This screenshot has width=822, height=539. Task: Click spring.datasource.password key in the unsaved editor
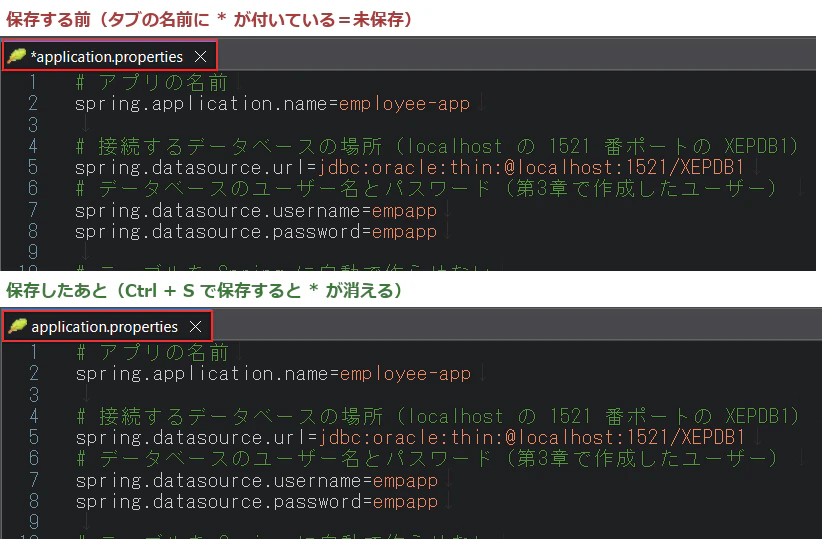point(218,231)
